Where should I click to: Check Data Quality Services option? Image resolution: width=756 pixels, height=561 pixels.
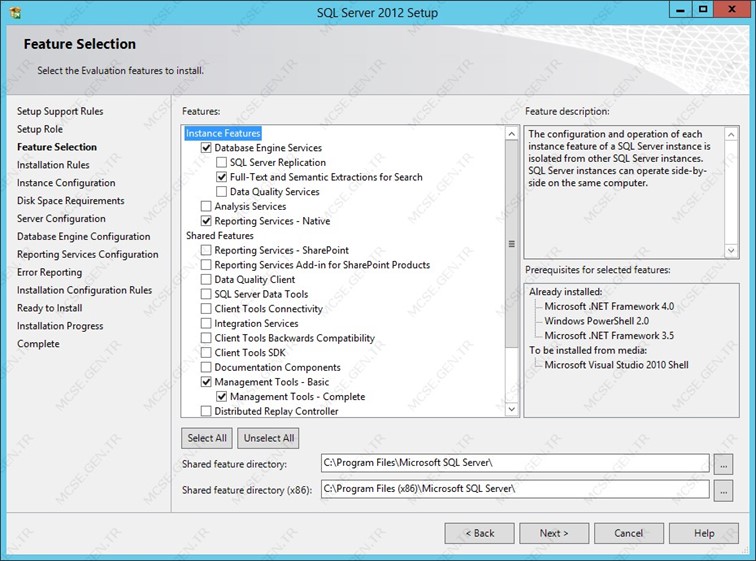(221, 192)
